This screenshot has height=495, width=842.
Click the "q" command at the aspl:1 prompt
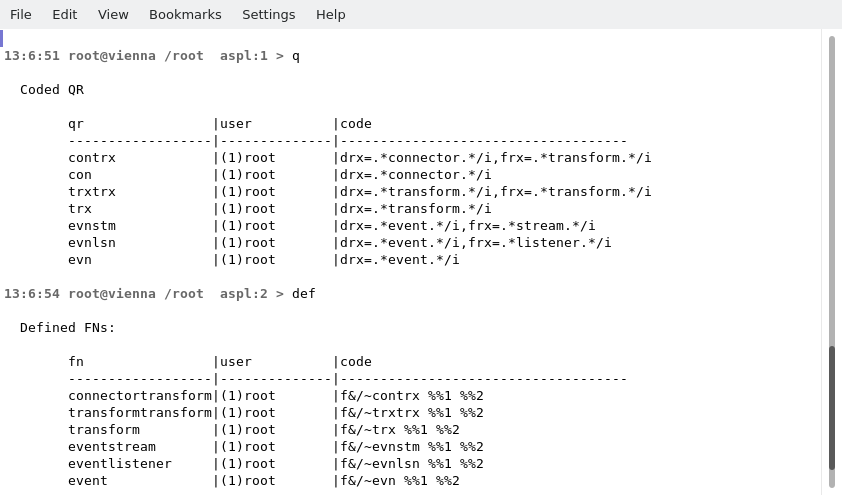tap(296, 56)
